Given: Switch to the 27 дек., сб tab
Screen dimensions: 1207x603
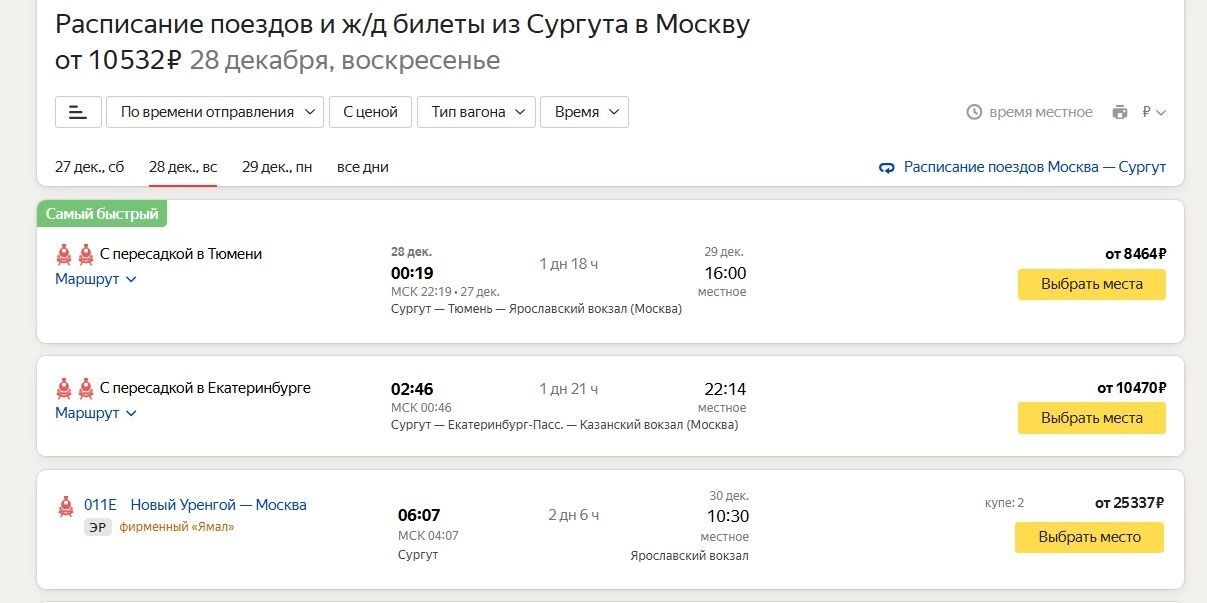Looking at the screenshot, I should [89, 167].
